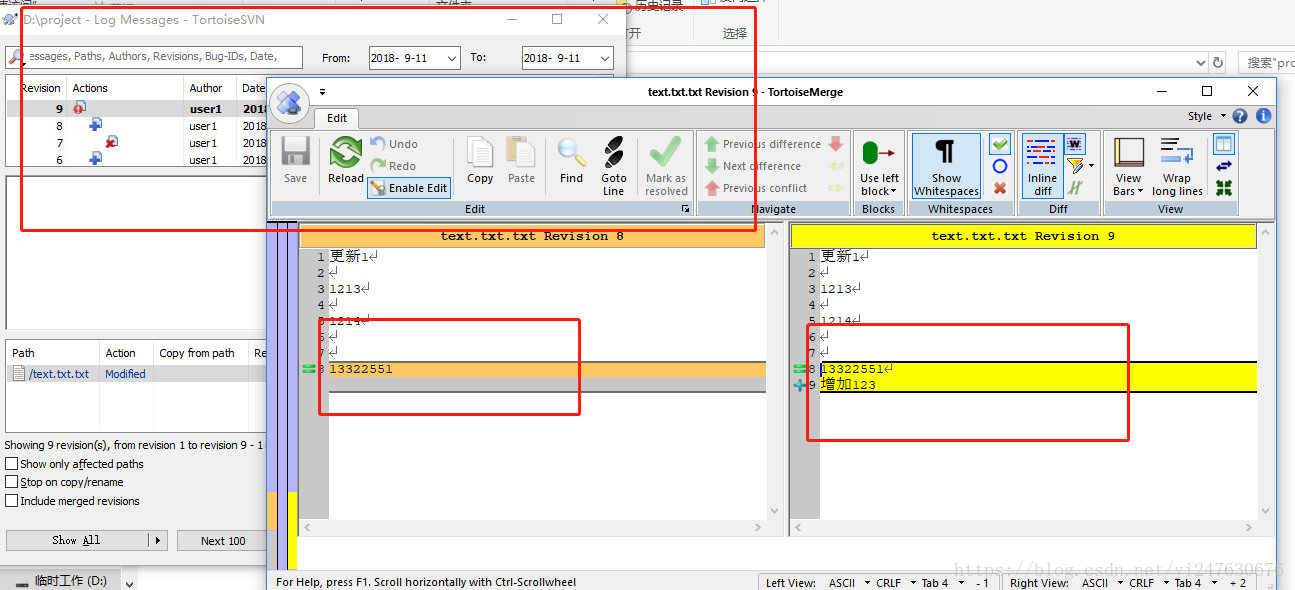Open the Left View ASCII encoding dropdown
The width and height of the screenshot is (1295, 590).
point(848,582)
